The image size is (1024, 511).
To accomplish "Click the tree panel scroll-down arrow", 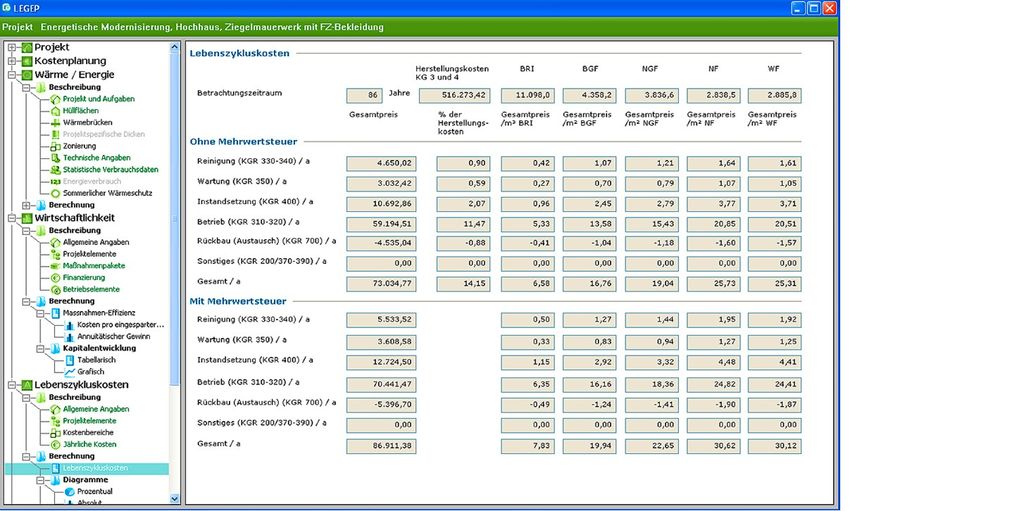I will [175, 497].
